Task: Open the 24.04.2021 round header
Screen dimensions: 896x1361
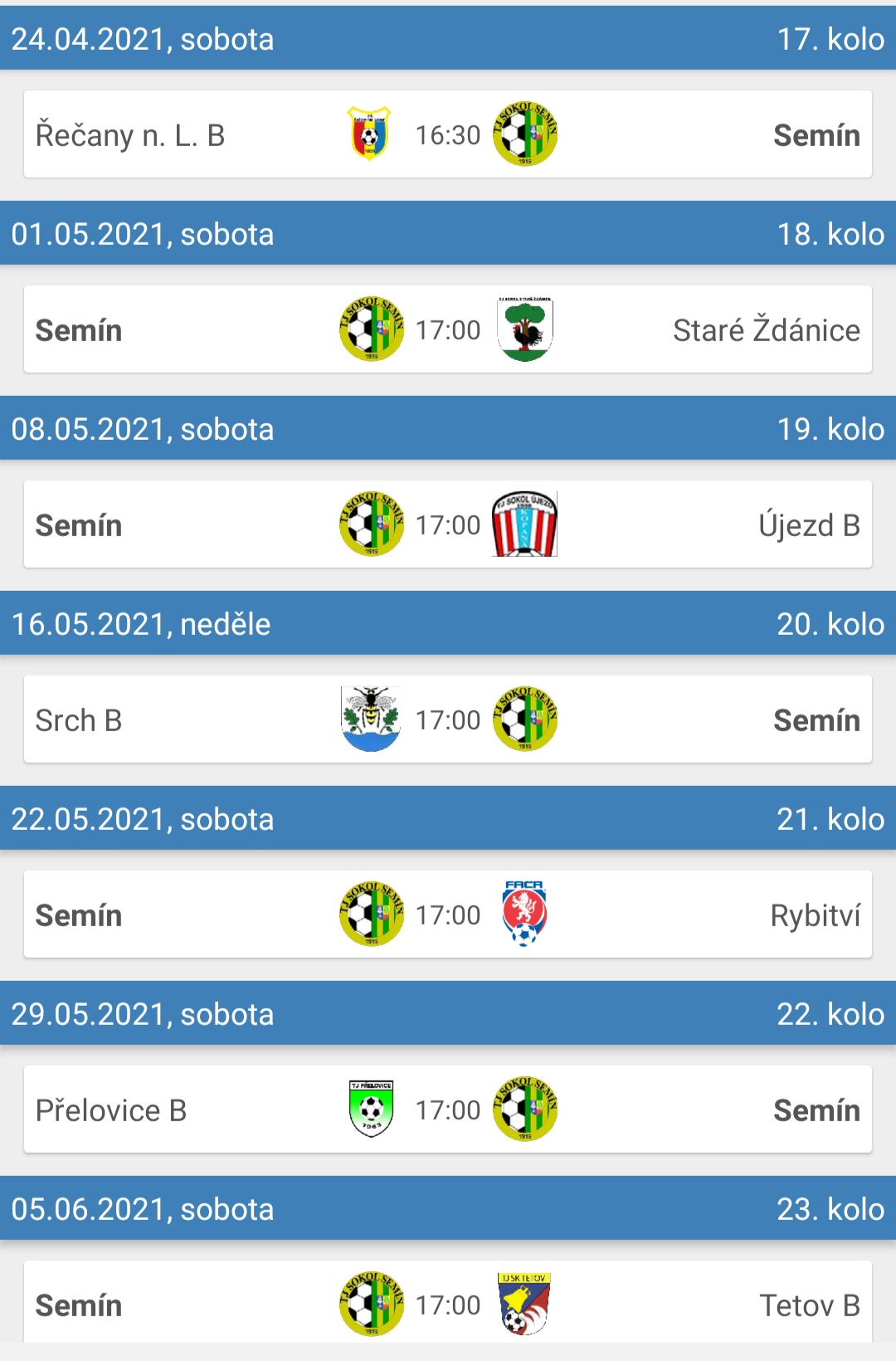Action: [x=448, y=38]
